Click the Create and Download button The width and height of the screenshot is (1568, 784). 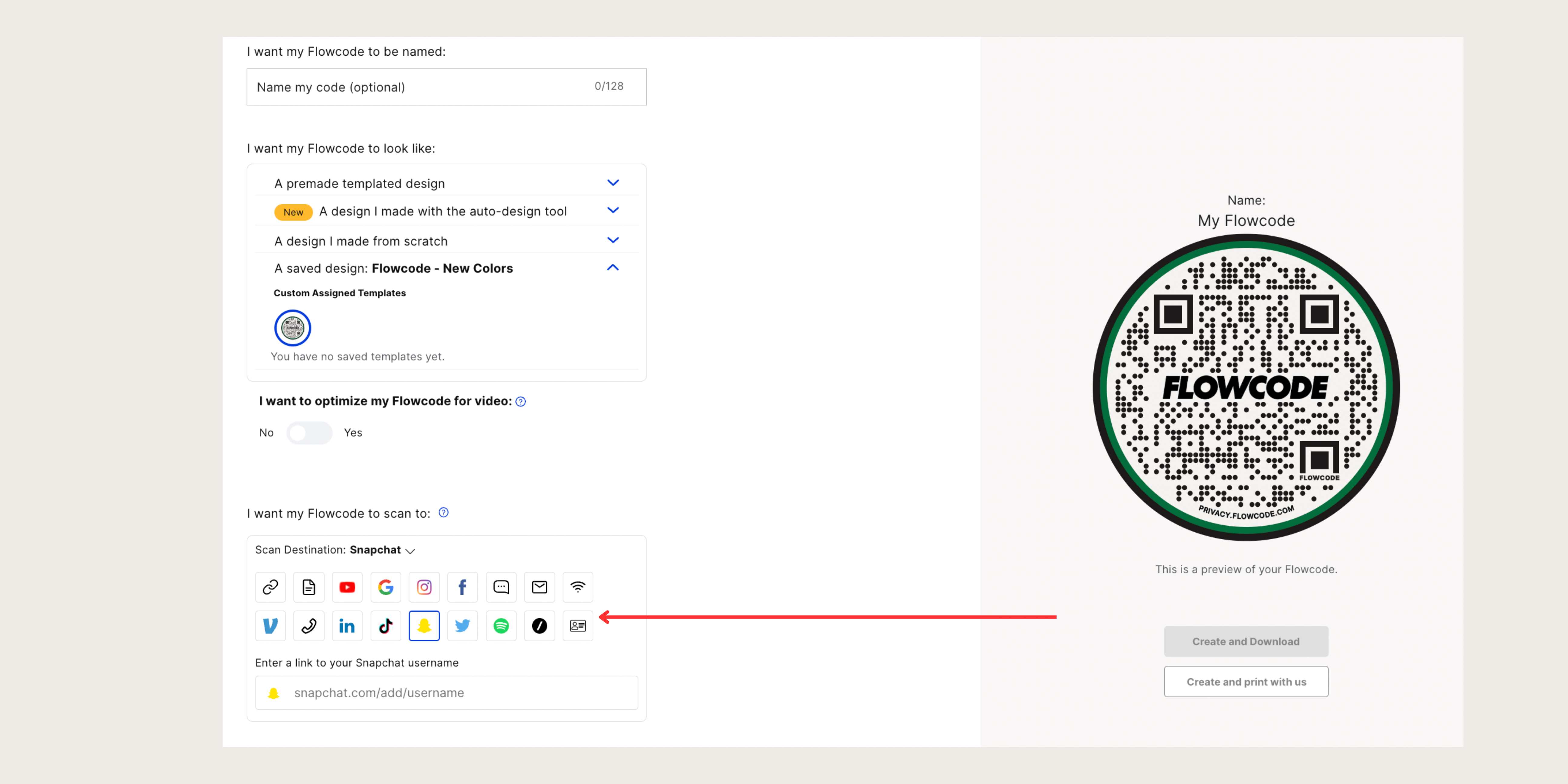tap(1245, 641)
